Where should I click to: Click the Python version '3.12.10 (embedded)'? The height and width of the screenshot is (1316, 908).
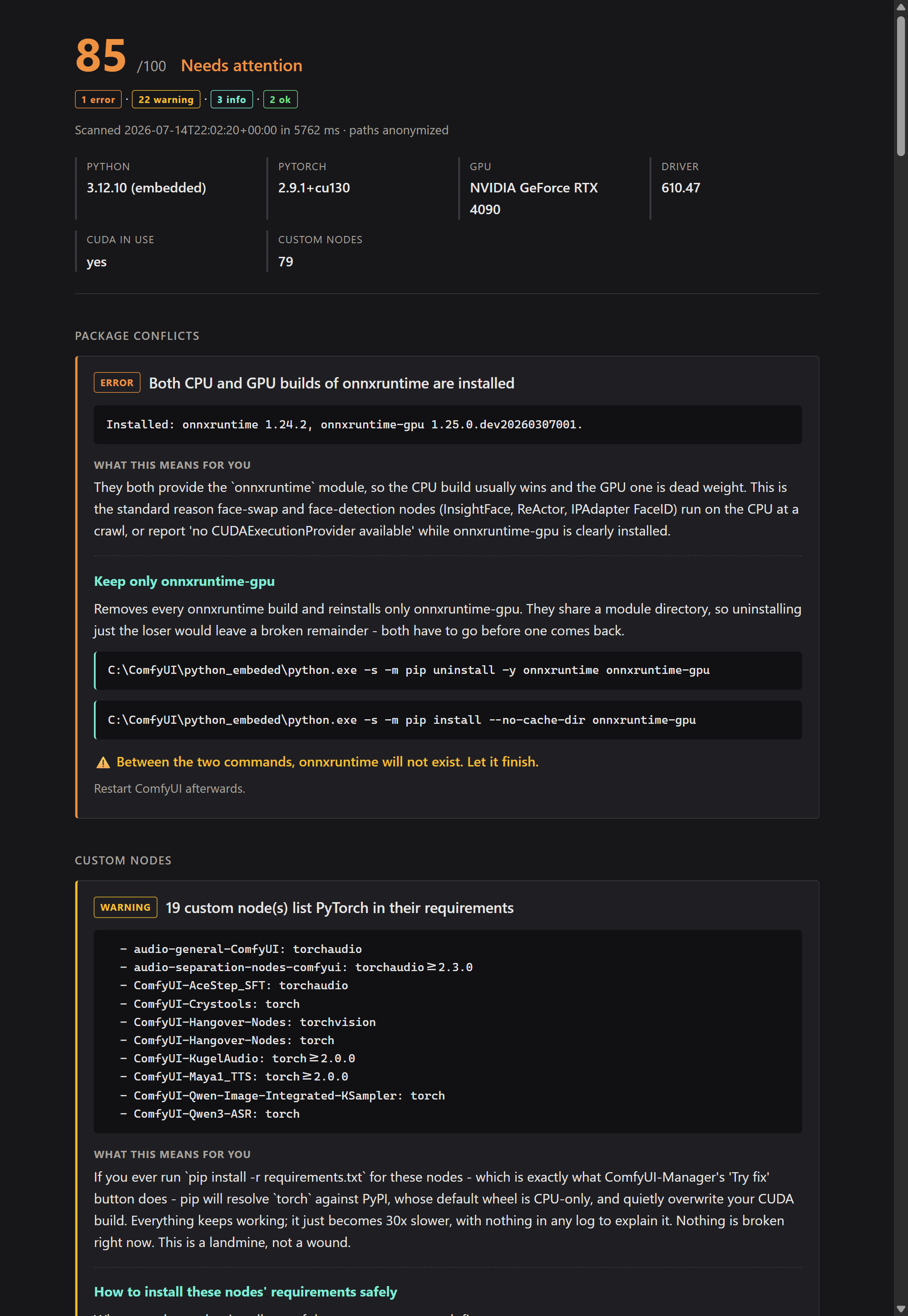click(x=146, y=188)
